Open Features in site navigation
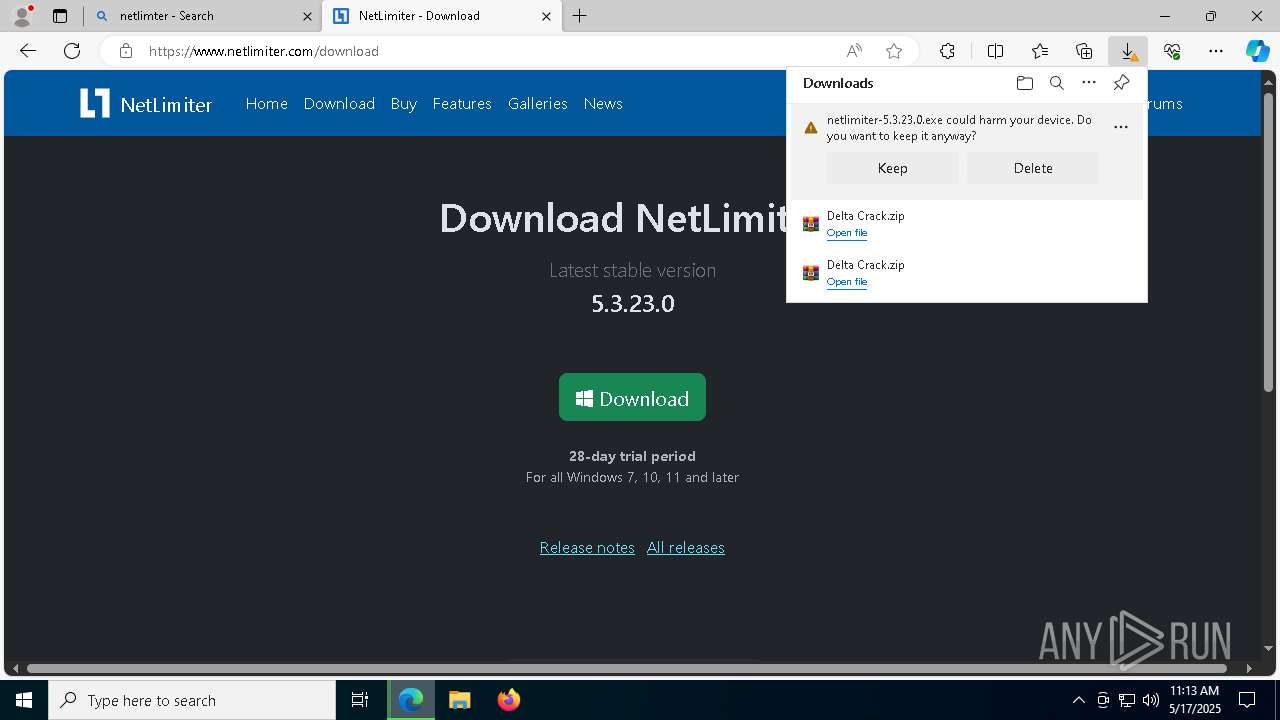 pyautogui.click(x=462, y=103)
